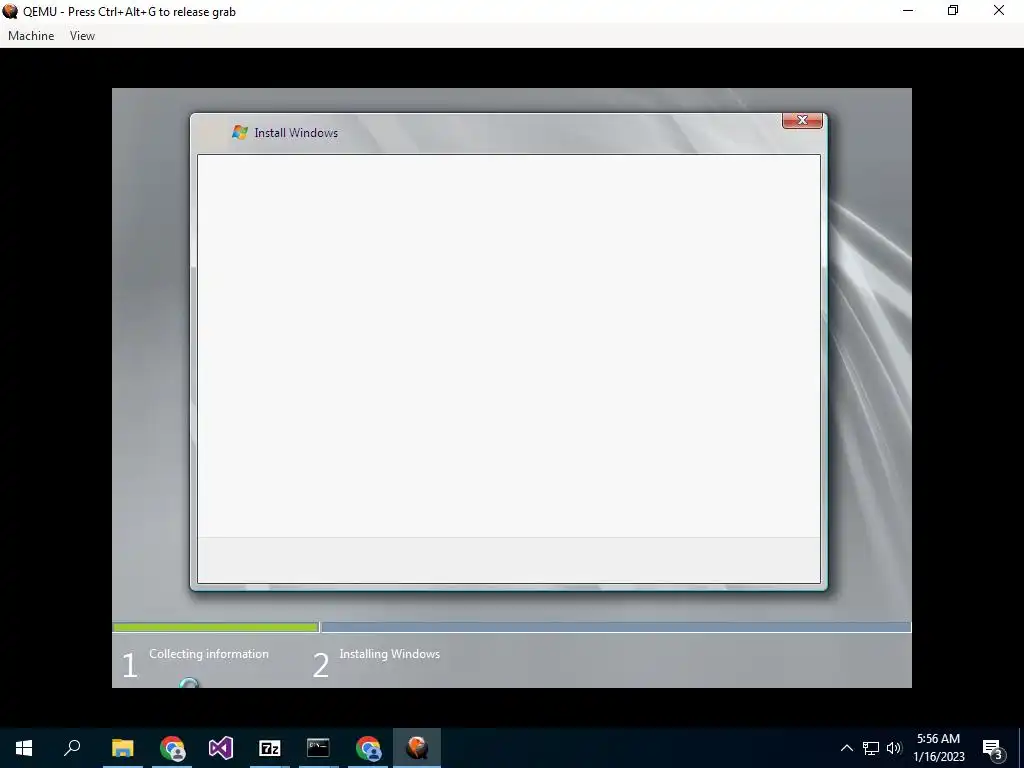Open Visual Studio from the taskbar
This screenshot has height=768, width=1024.
[x=221, y=748]
